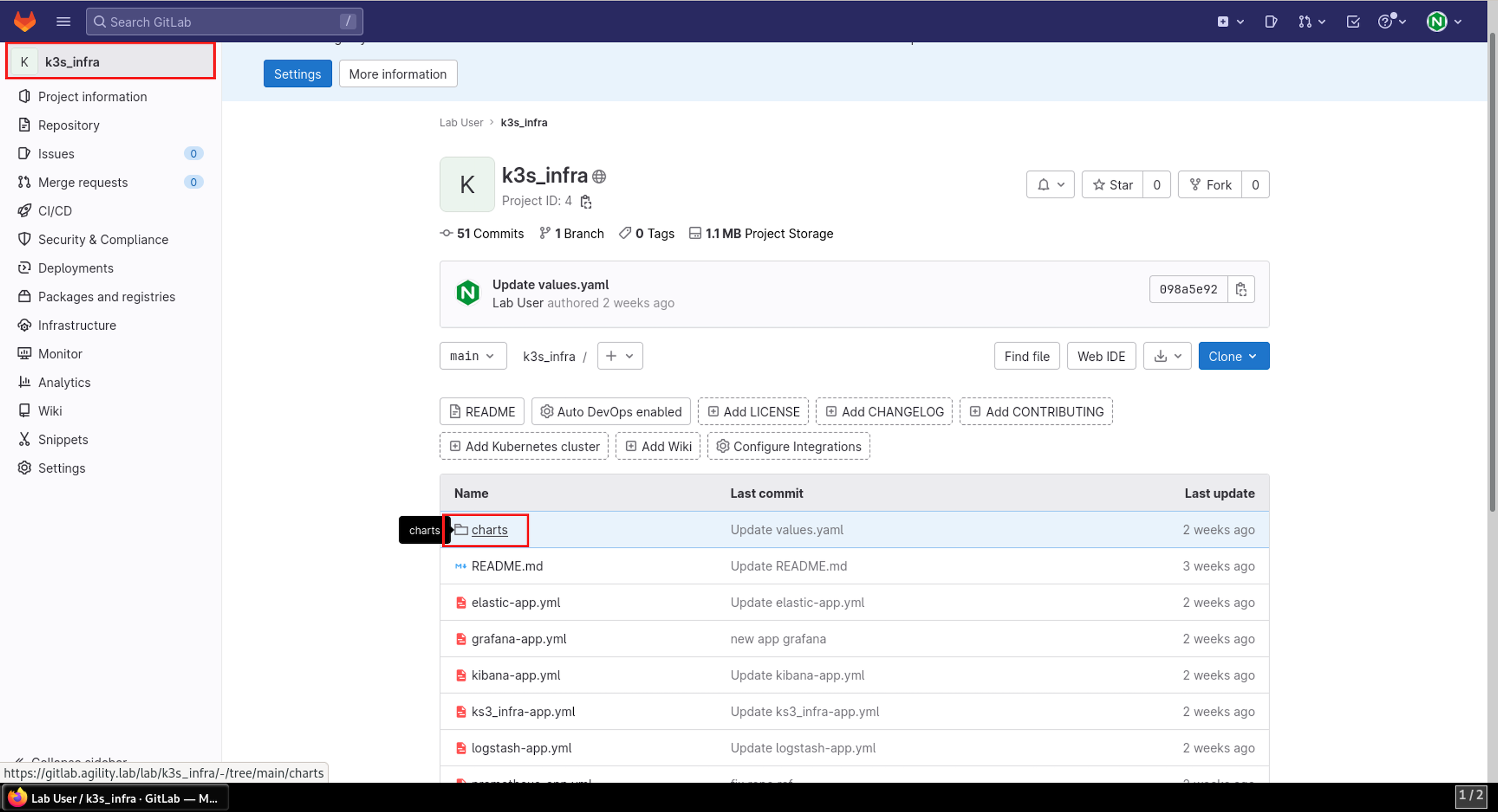Open the 1 Branch link

click(572, 233)
